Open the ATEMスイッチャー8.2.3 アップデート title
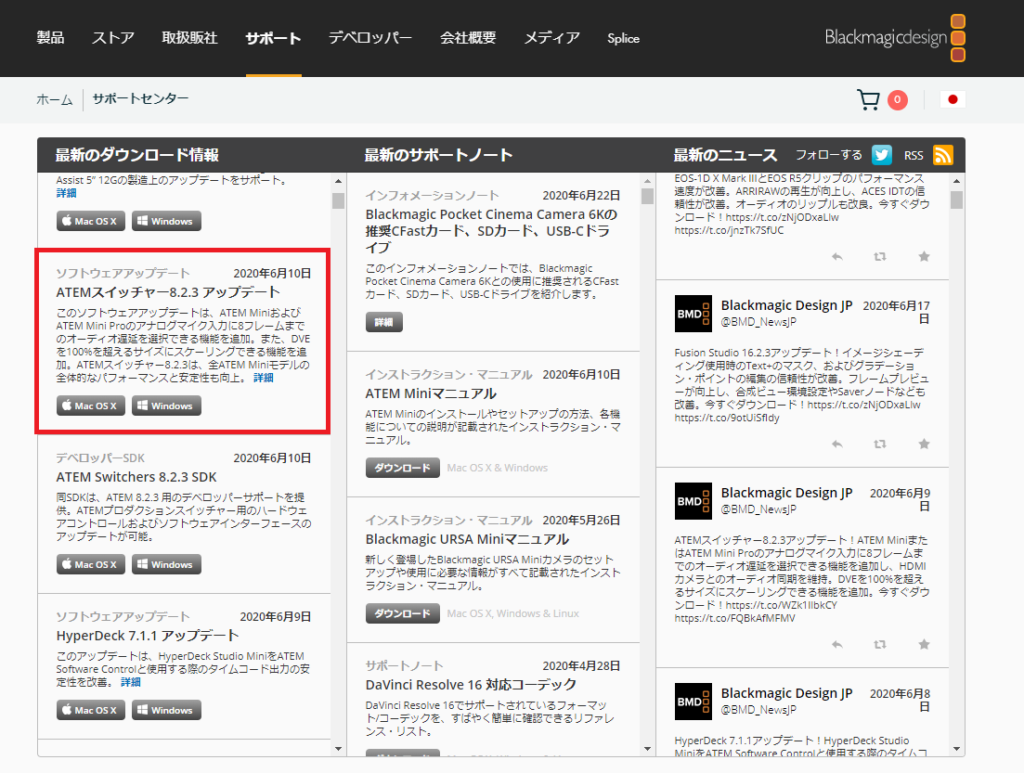Viewport: 1024px width, 773px height. 168,292
